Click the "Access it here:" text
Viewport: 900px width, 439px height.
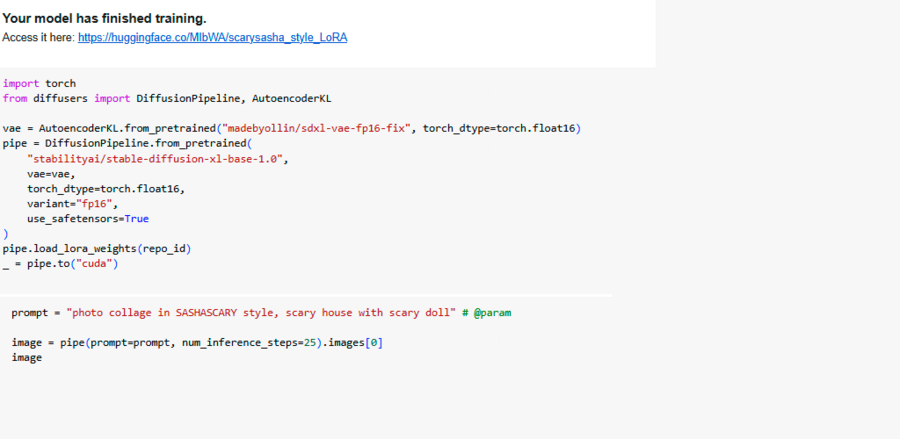[37, 37]
